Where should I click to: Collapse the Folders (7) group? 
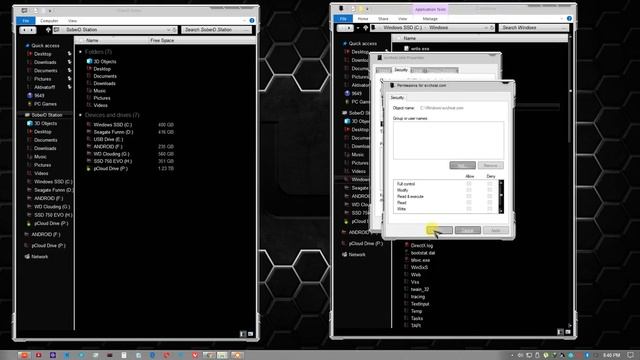(80, 52)
